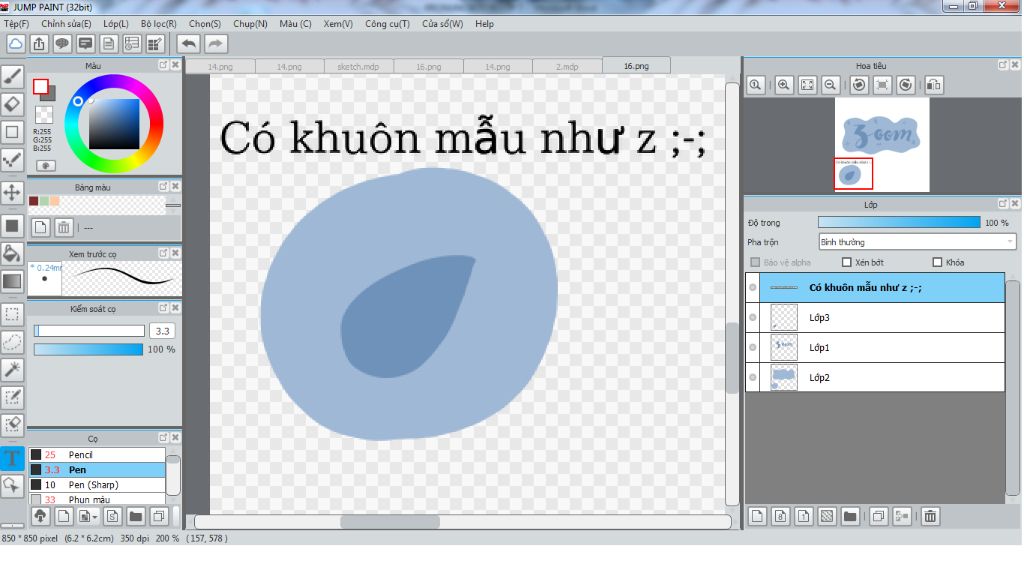Screen dimensions: 1024x576
Task: Switch to the sketch.mdp tab
Action: point(358,67)
